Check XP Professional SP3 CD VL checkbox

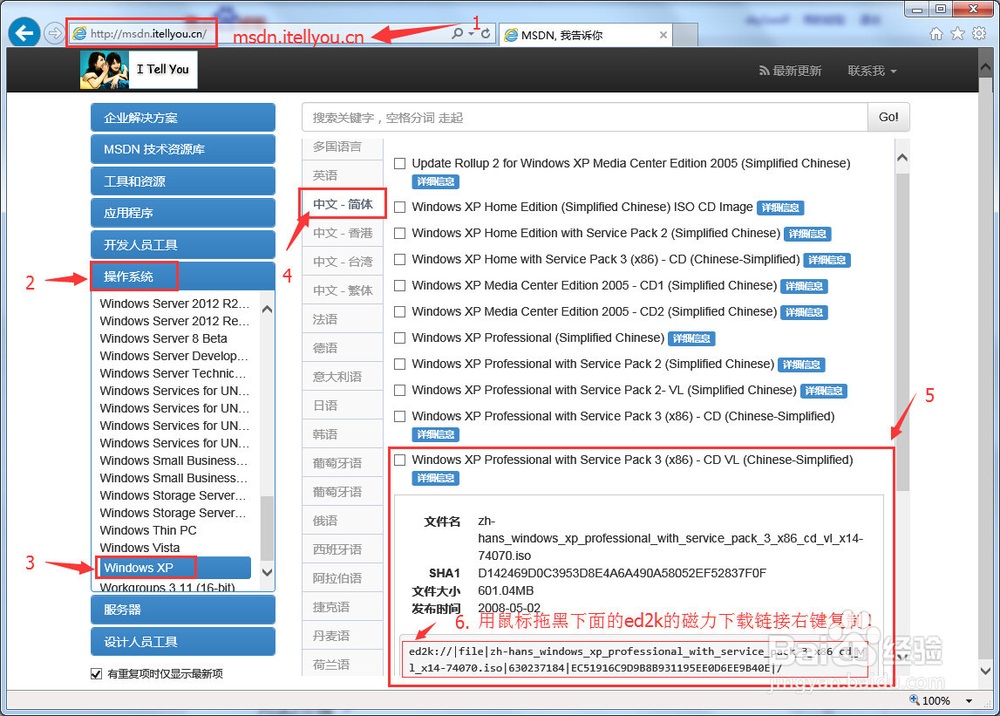[400, 460]
